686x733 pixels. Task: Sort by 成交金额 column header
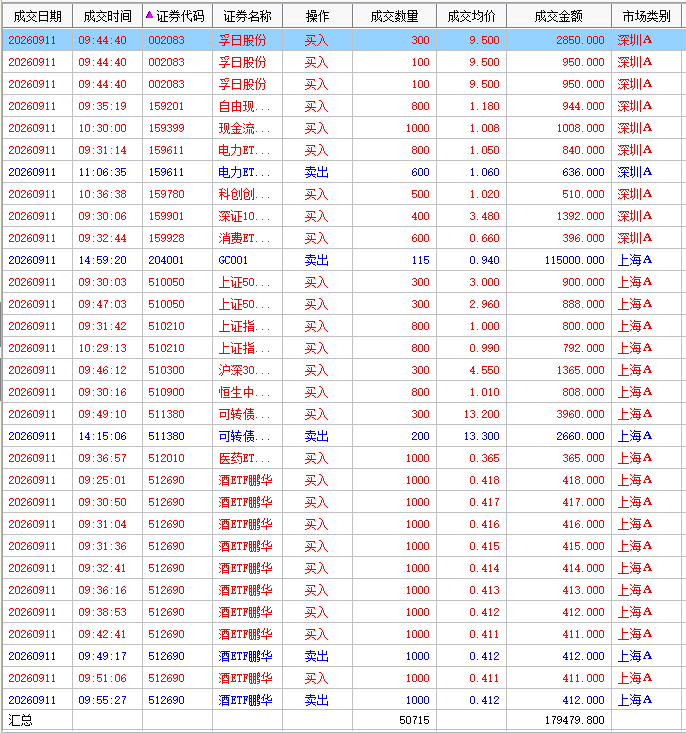[x=559, y=16]
